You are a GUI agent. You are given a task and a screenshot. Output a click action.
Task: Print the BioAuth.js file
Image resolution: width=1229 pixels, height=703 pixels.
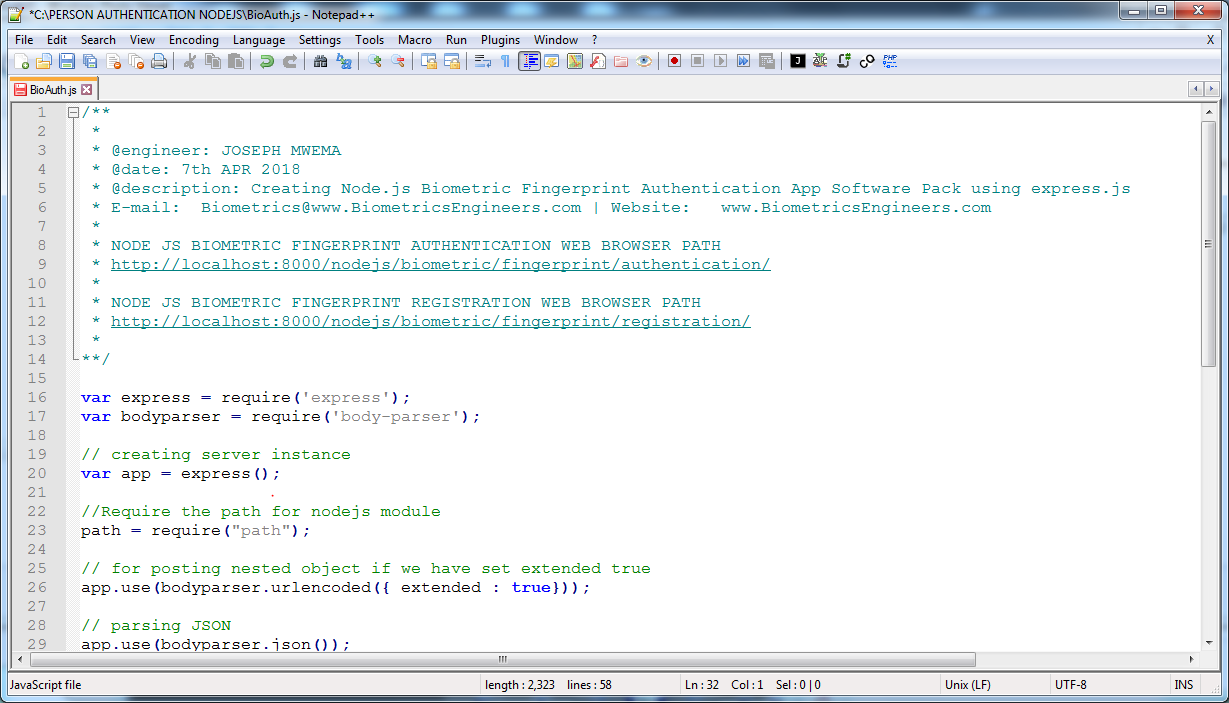[158, 61]
